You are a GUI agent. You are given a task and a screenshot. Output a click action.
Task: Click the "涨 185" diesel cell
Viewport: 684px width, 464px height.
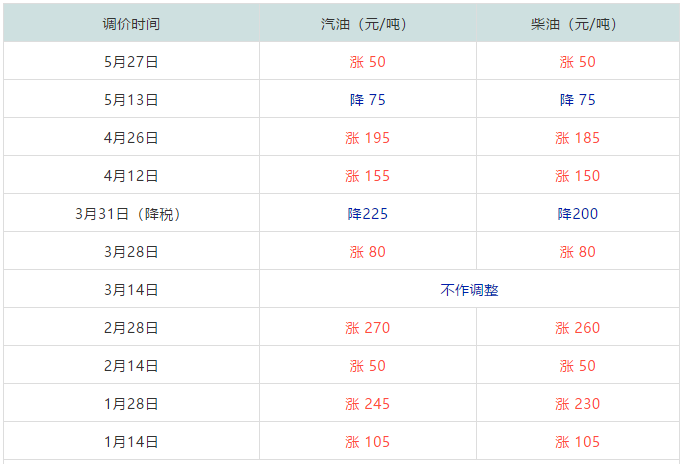coord(578,137)
